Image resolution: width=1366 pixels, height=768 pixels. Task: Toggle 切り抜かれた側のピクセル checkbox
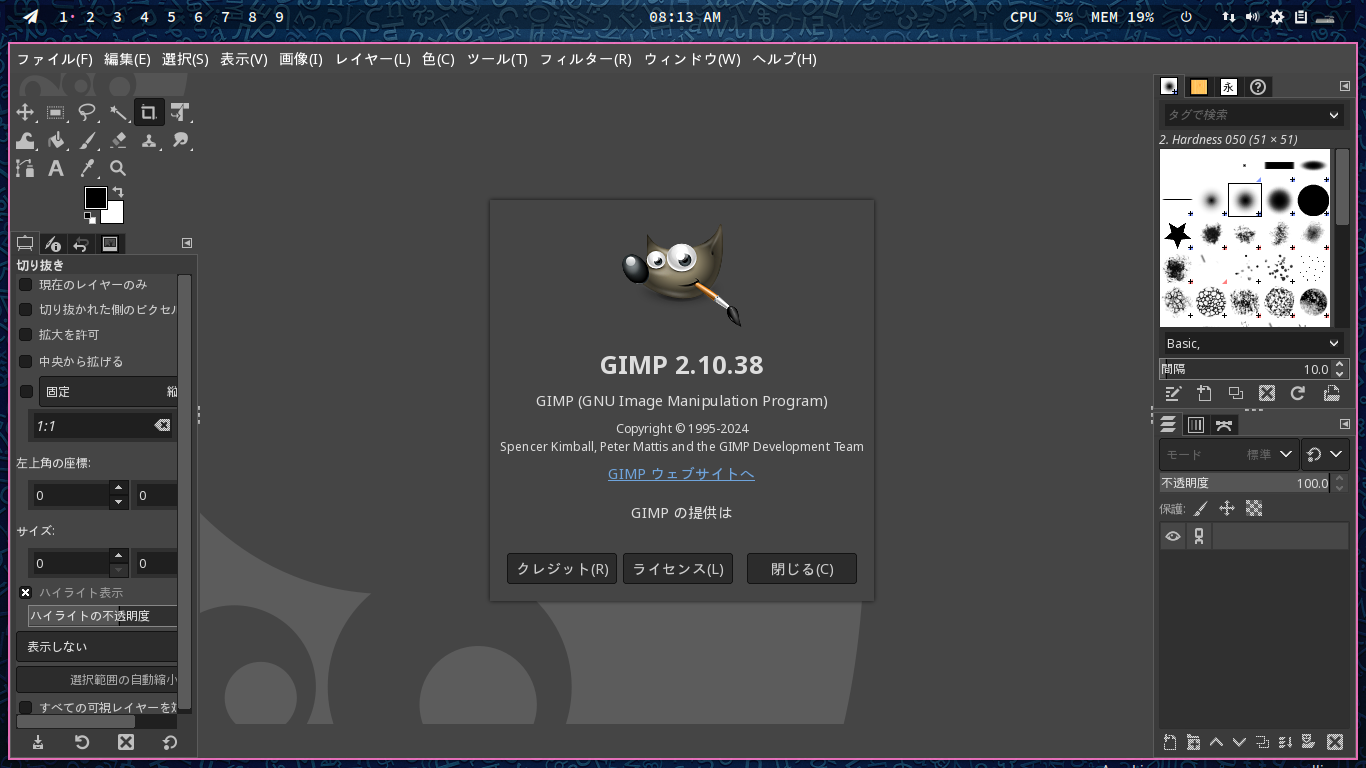click(26, 310)
